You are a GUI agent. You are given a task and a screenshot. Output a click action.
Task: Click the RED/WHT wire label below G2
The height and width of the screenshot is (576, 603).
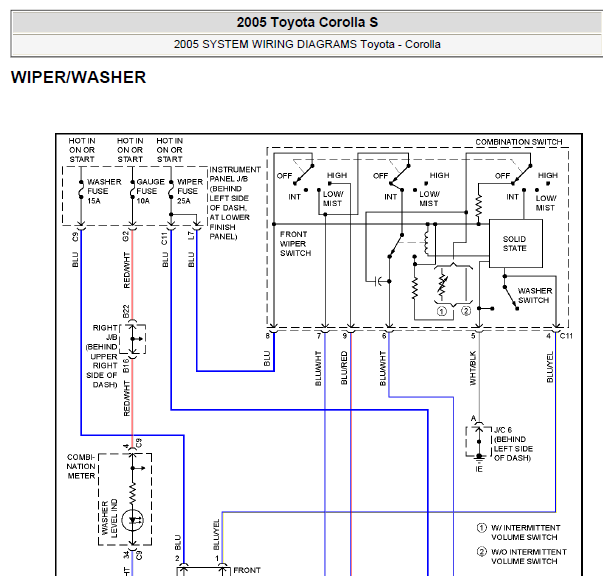[x=127, y=270]
